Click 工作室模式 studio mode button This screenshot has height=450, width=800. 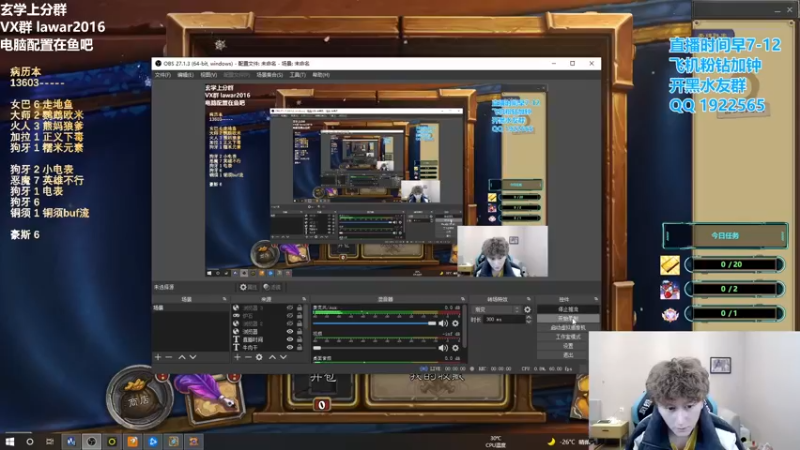click(568, 337)
